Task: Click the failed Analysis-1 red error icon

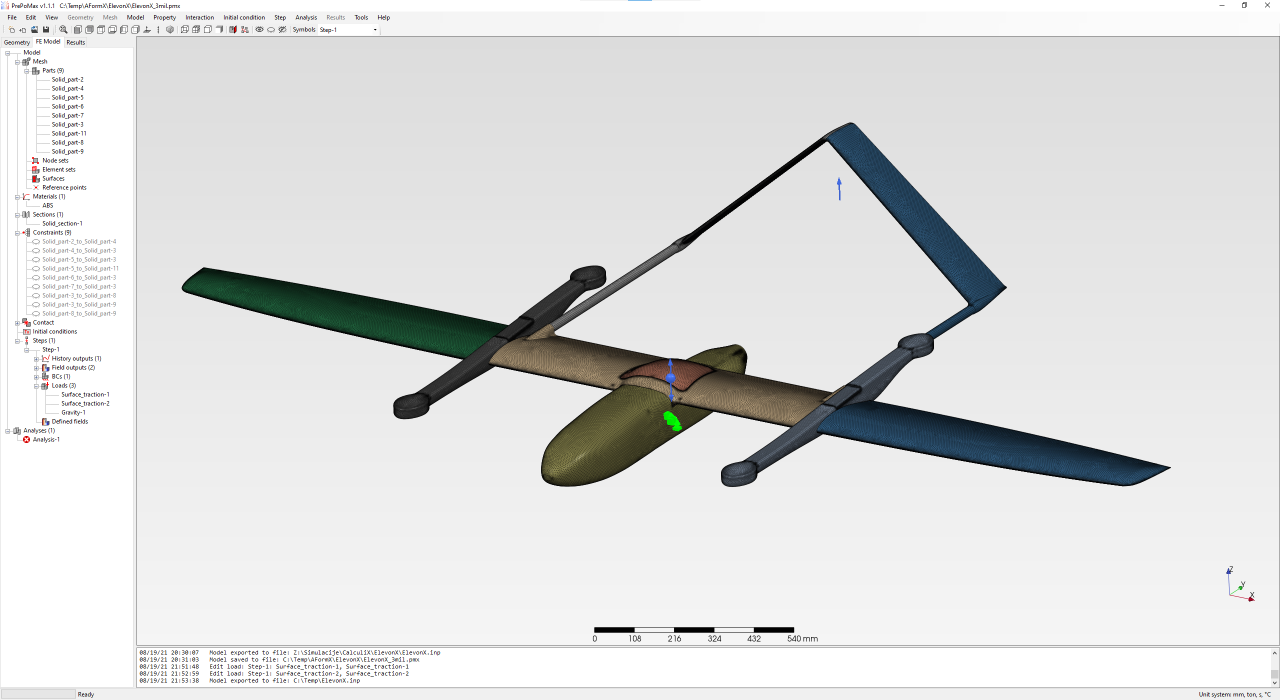Action: tap(27, 439)
